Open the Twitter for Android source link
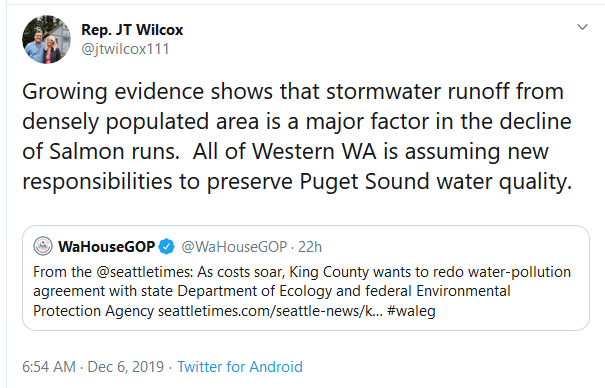 (x=240, y=366)
